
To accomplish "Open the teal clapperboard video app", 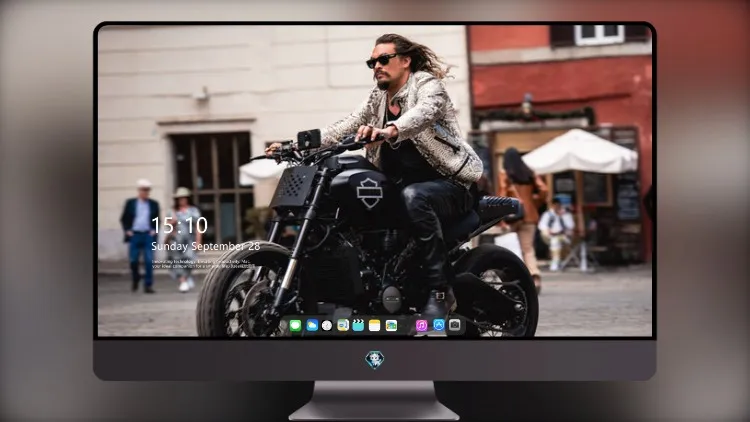I will [x=358, y=326].
